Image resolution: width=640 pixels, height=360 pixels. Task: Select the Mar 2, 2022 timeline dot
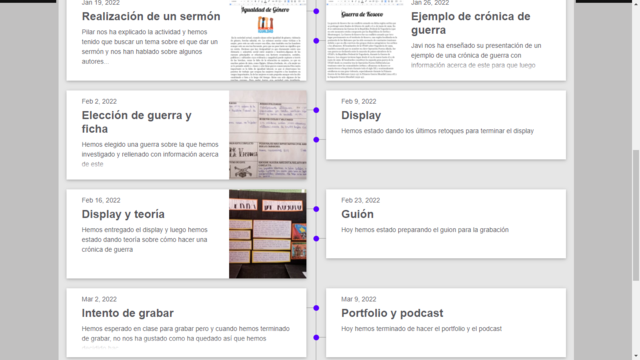click(316, 308)
